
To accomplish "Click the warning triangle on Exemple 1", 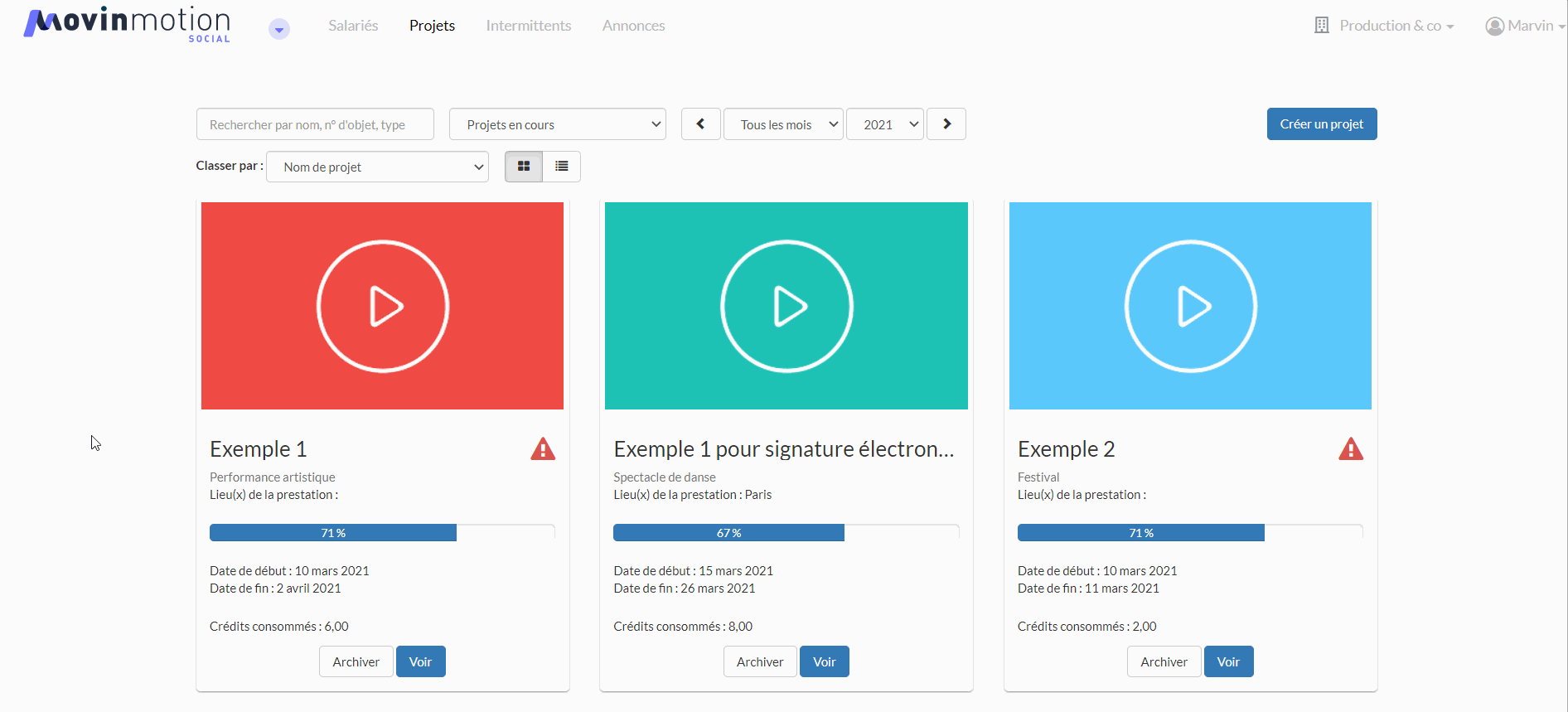I will pos(543,449).
